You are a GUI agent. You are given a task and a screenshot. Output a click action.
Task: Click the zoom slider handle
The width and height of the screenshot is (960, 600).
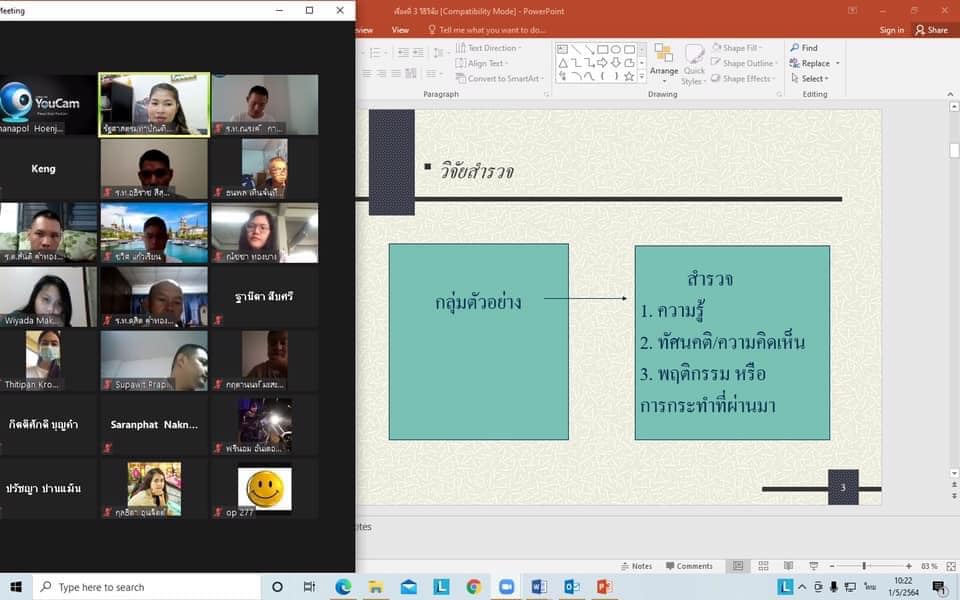864,566
